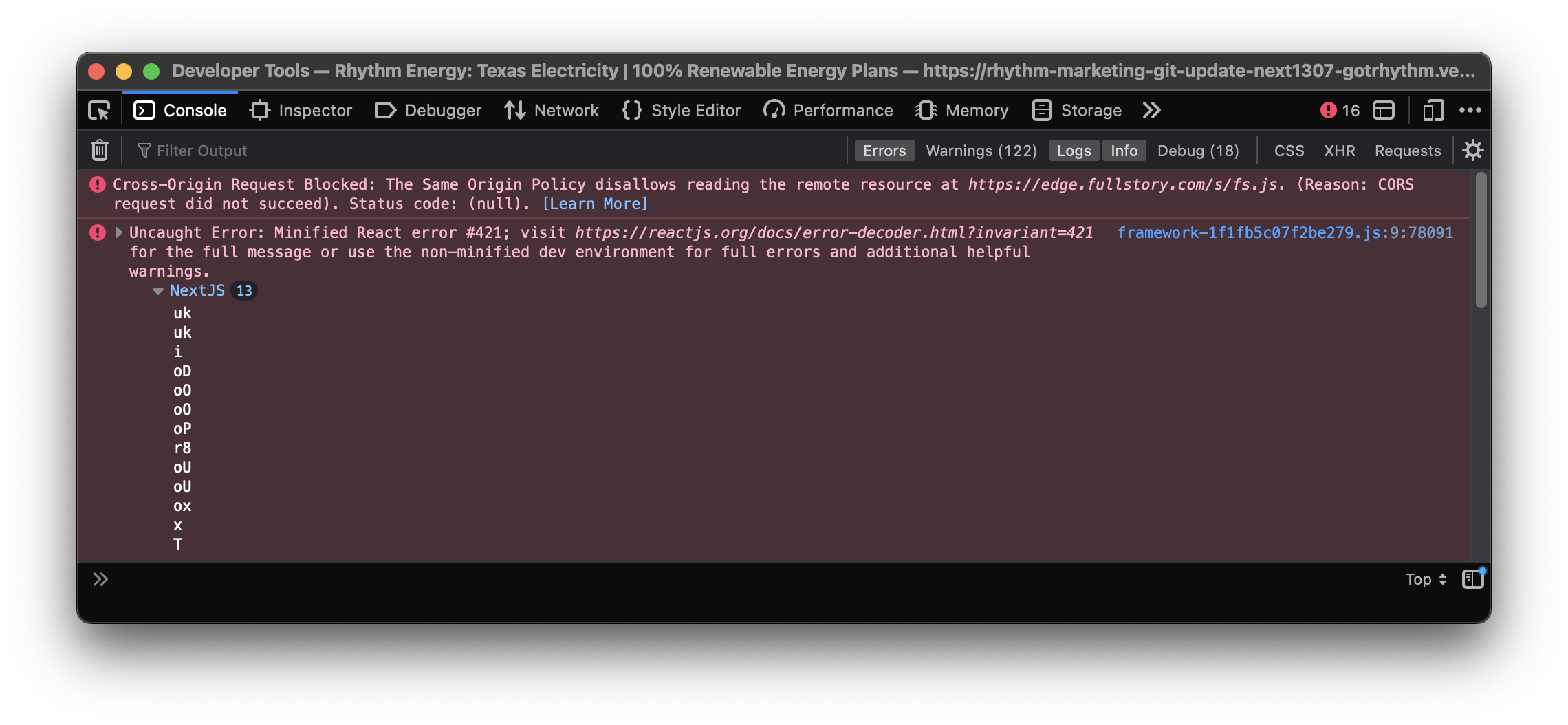Screen dimensions: 1568x725
Task: Open the console settings gear
Action: 1472,150
